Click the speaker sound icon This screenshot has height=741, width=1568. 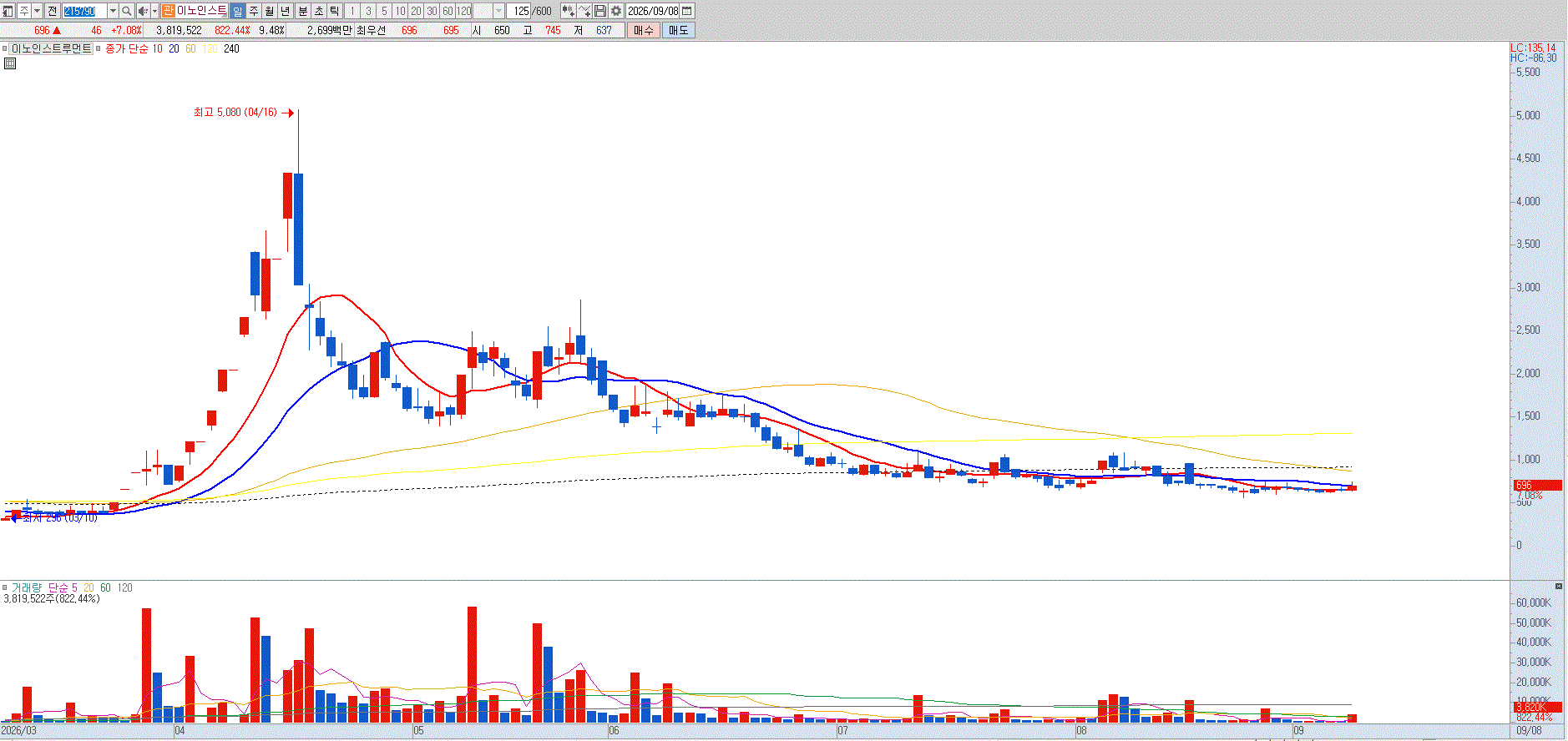click(x=143, y=11)
